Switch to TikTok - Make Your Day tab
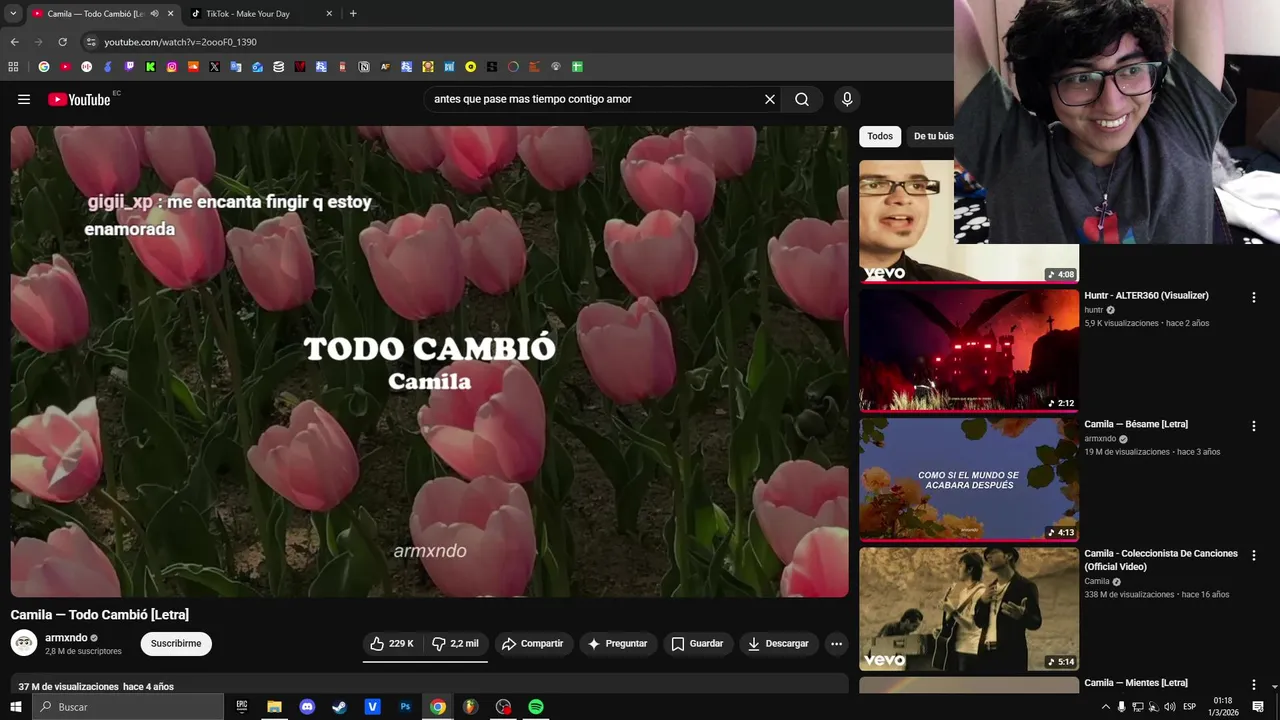Image resolution: width=1280 pixels, height=720 pixels. [247, 14]
